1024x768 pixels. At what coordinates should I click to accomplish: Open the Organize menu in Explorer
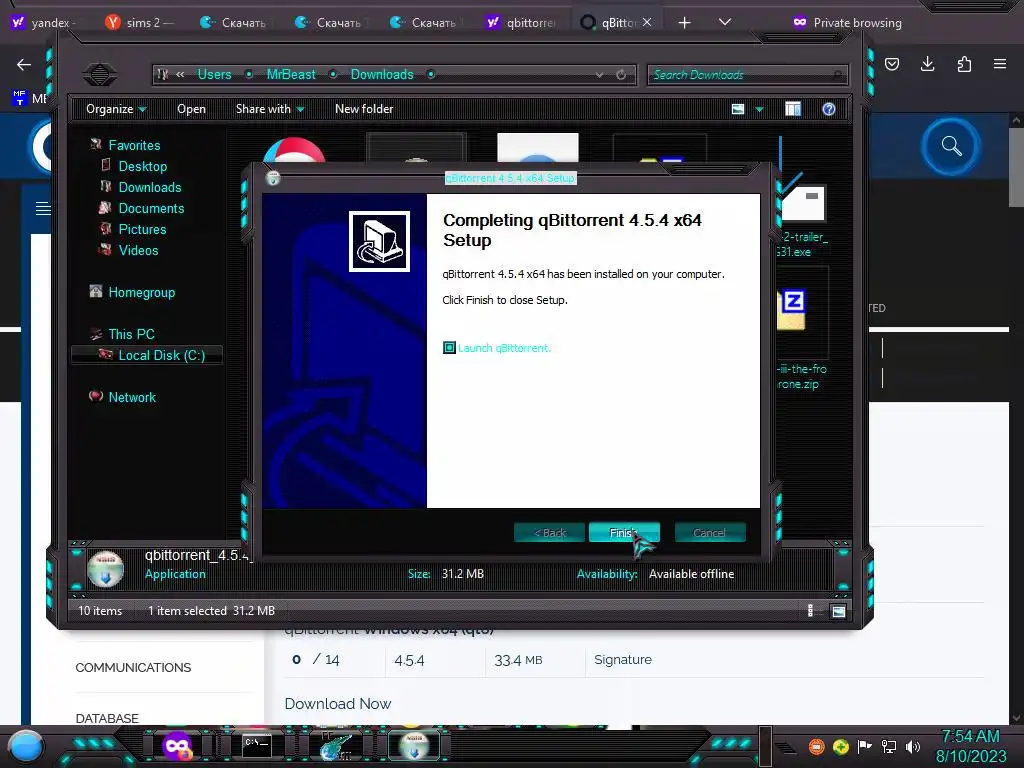click(x=116, y=109)
